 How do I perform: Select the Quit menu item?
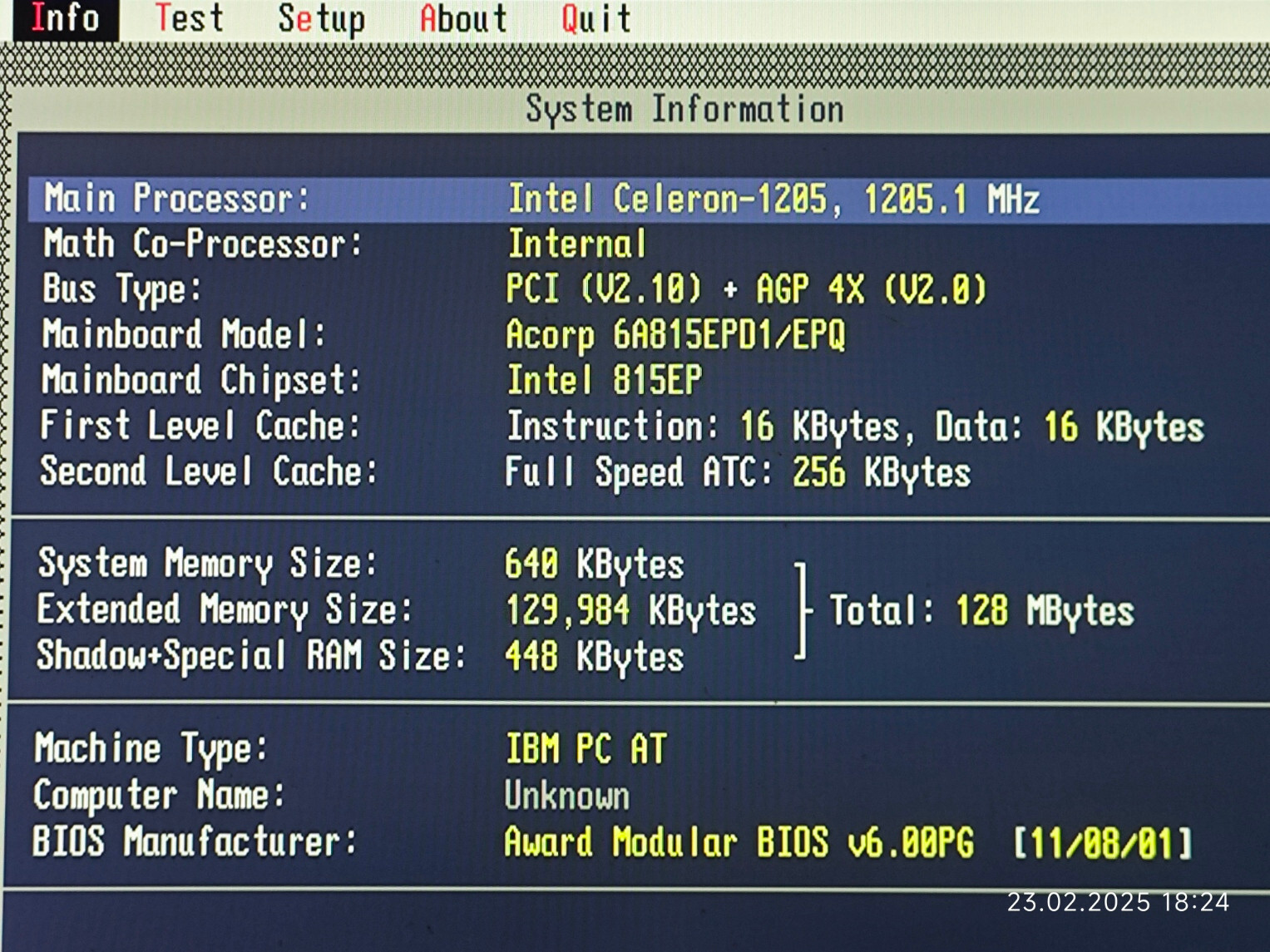tap(595, 18)
